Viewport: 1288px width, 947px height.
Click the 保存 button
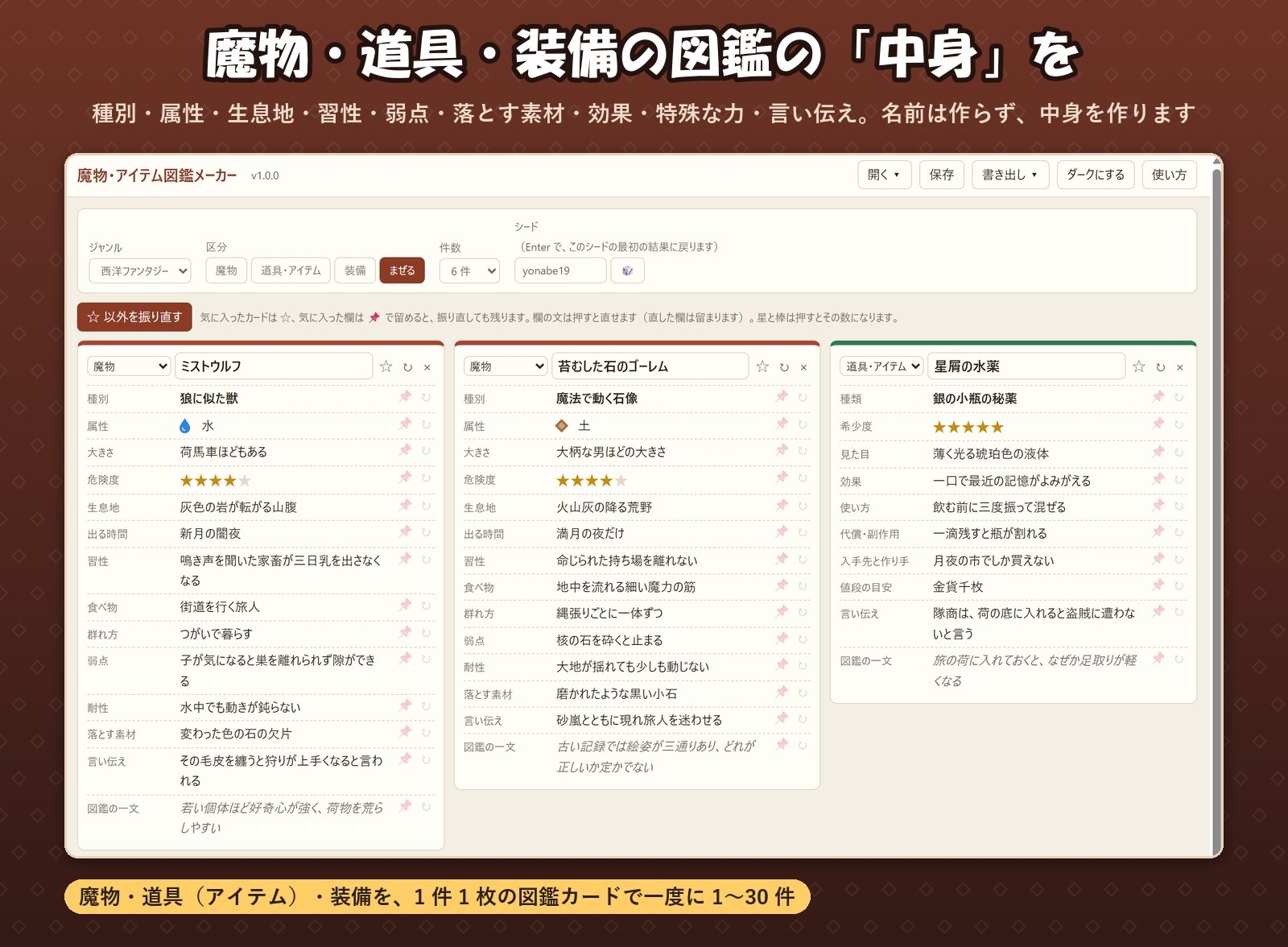pos(942,175)
